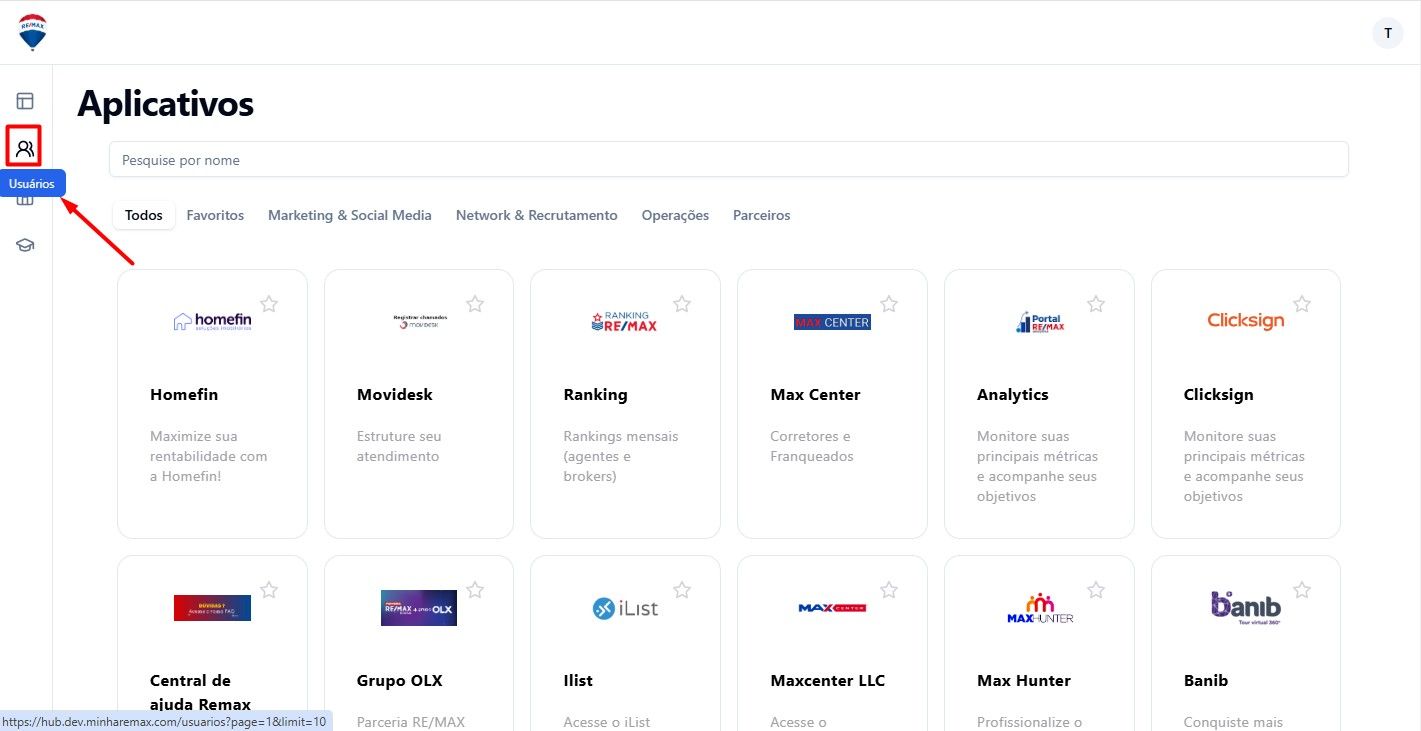Open the Max Center app title
1421x731 pixels.
click(815, 394)
